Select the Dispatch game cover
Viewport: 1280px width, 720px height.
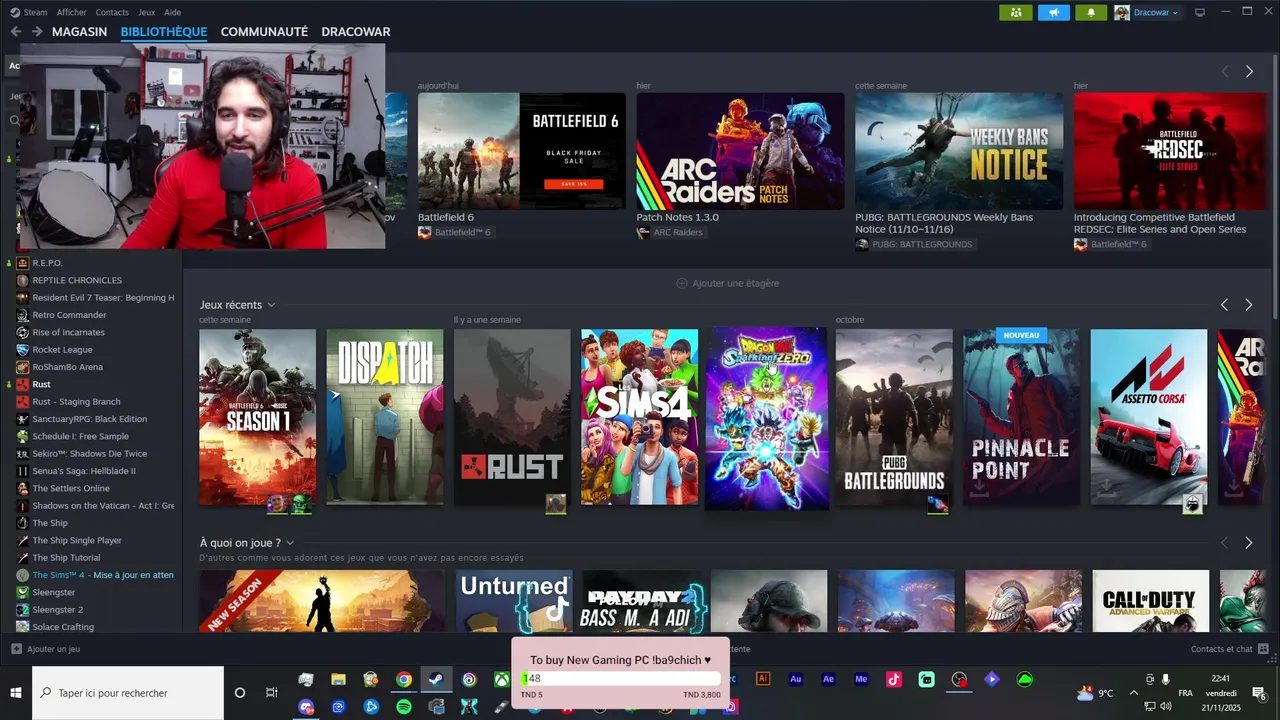point(385,417)
